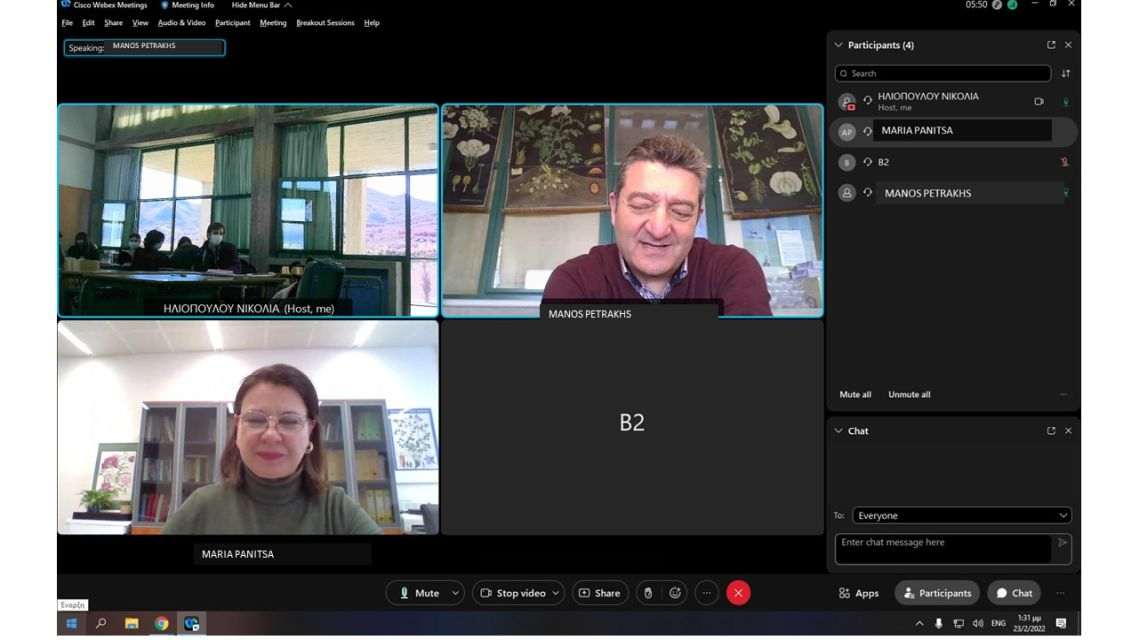Screen dimensions: 1138x640
Task: Collapse the Chat panel section
Action: [838, 431]
